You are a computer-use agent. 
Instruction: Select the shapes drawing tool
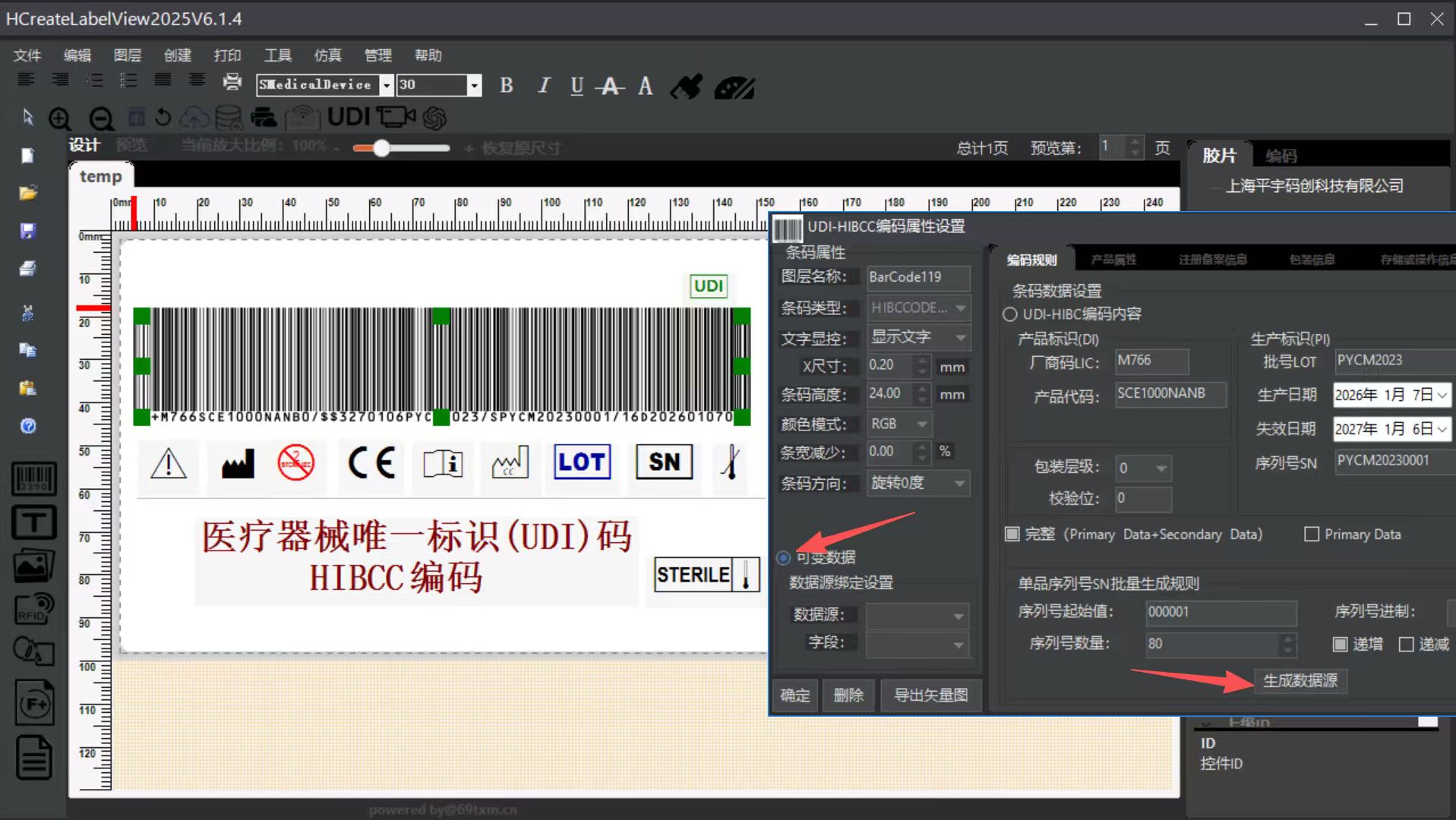pos(33,651)
